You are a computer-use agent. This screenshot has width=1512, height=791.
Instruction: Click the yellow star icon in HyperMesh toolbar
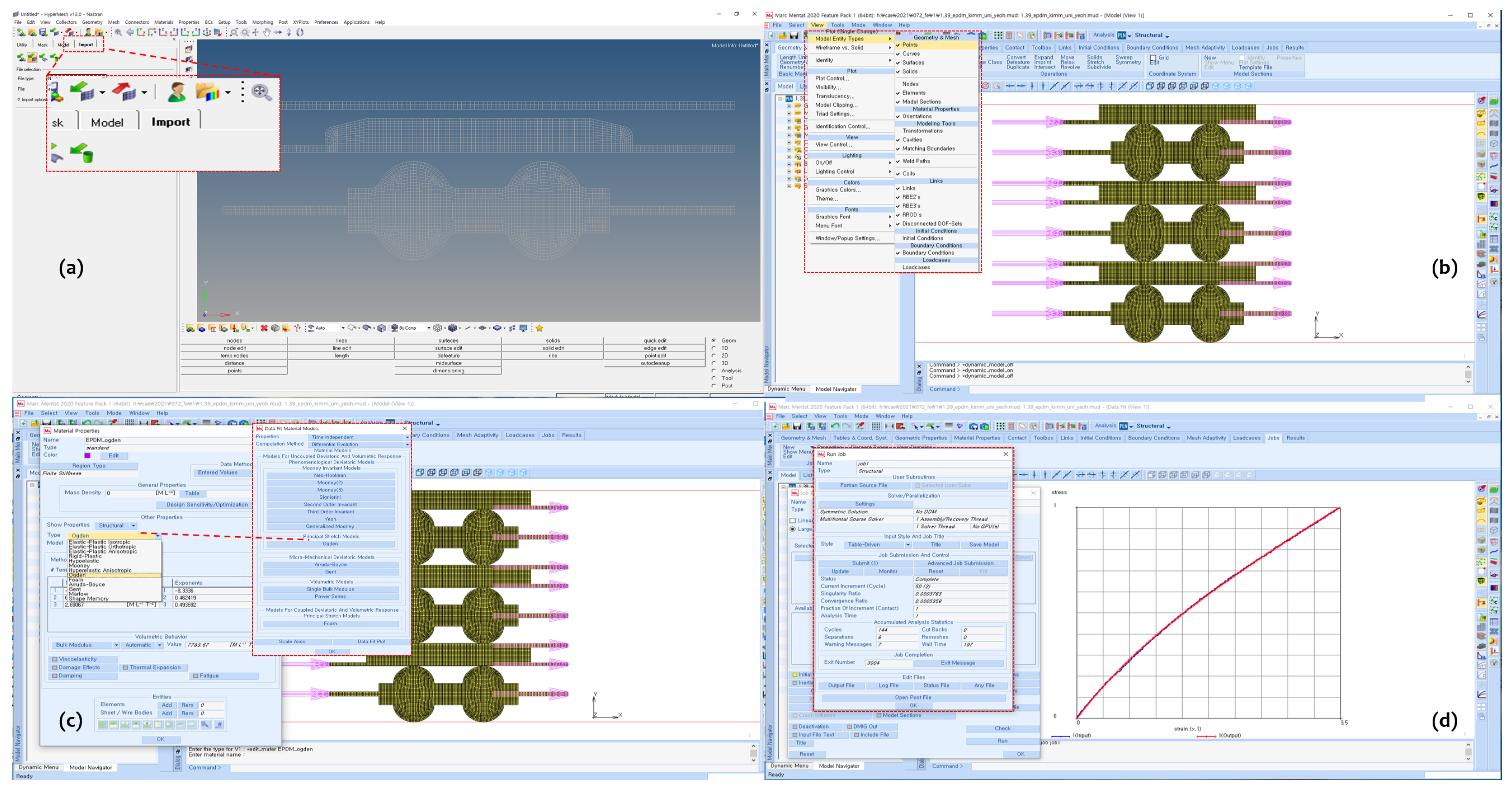pyautogui.click(x=540, y=328)
